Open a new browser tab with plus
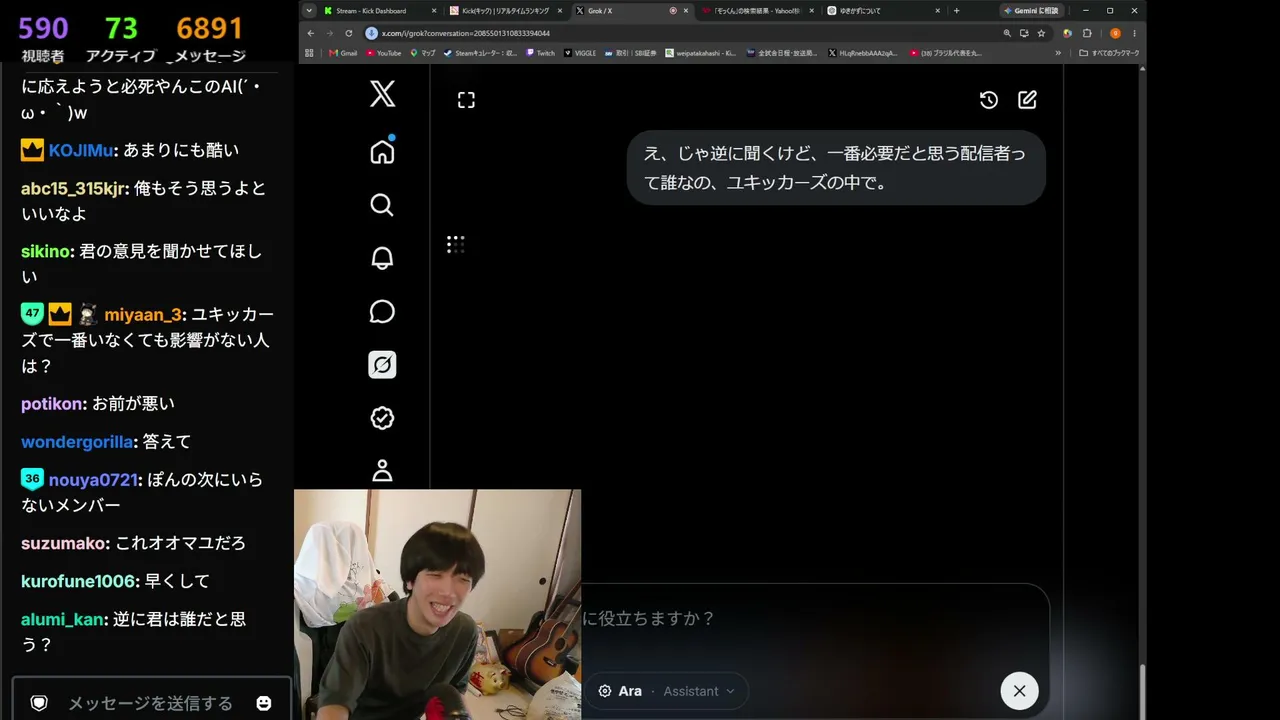1280x720 pixels. point(956,10)
